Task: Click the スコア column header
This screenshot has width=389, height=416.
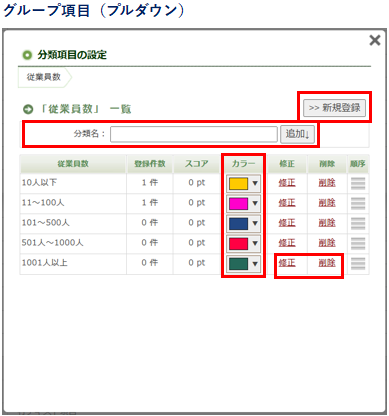Action: (197, 164)
